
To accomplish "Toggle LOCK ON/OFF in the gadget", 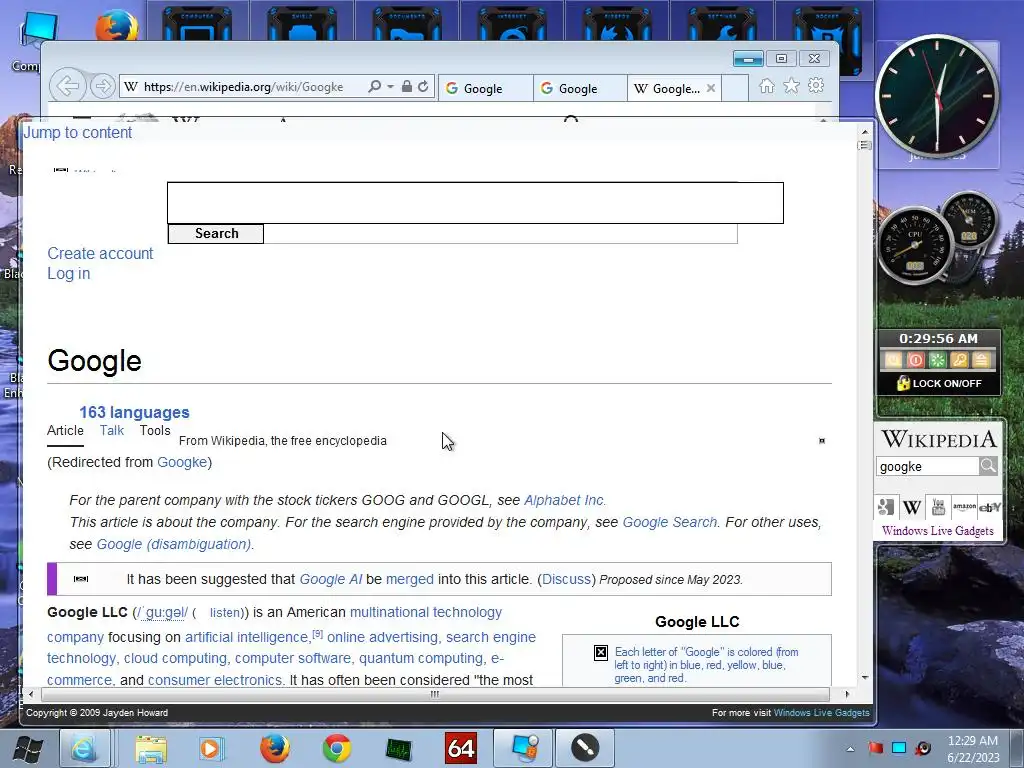I will (x=938, y=383).
